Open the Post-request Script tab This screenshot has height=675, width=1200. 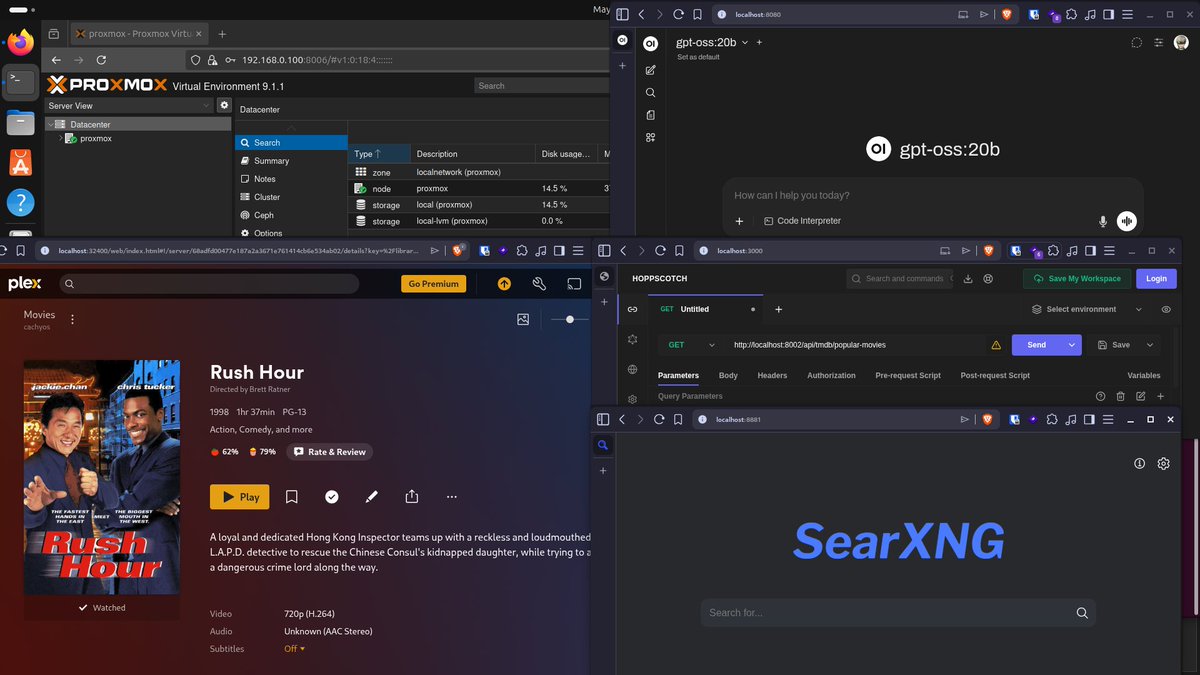pyautogui.click(x=995, y=376)
